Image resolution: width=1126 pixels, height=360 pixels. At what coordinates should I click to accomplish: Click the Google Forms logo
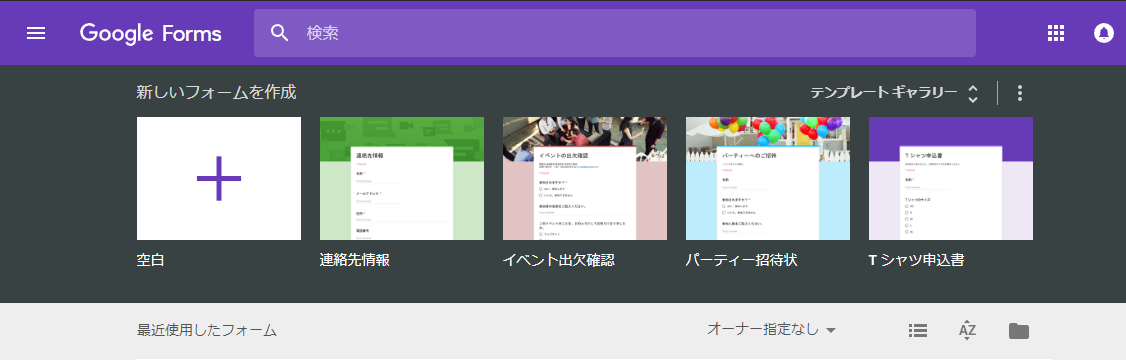[151, 33]
